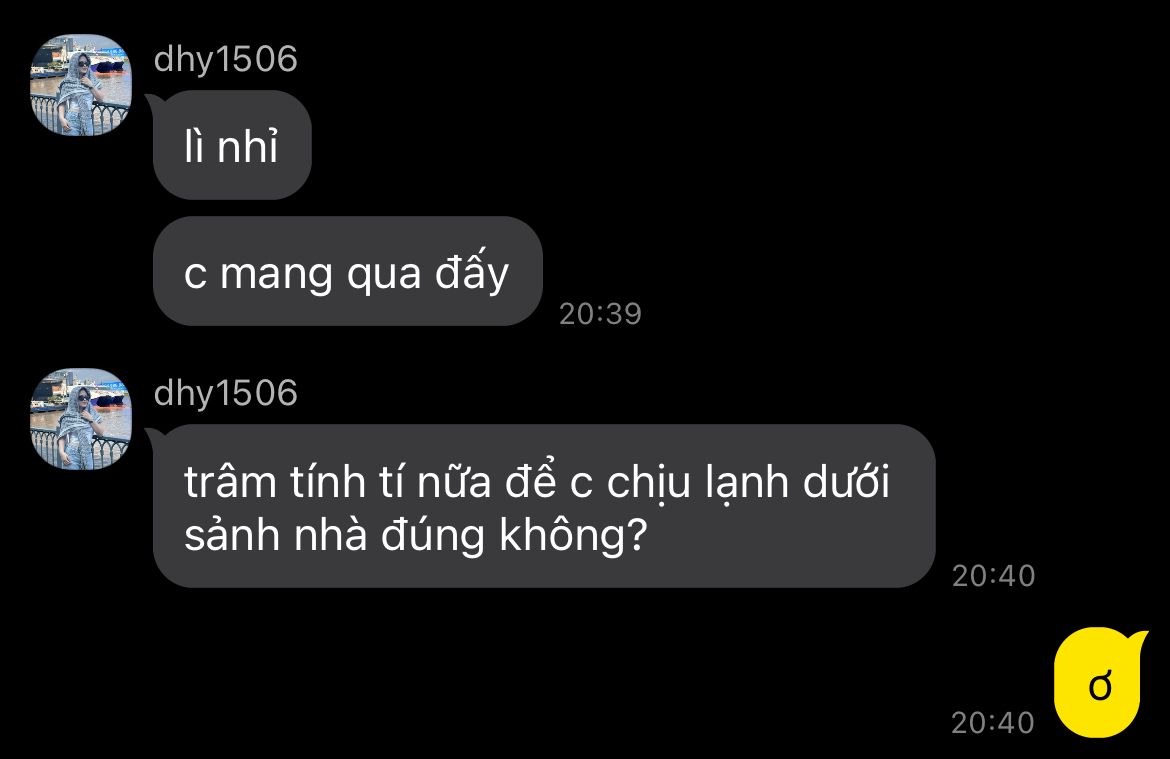Open the top dhy1506 profile avatar
Viewport: 1170px width, 759px height.
[x=81, y=85]
